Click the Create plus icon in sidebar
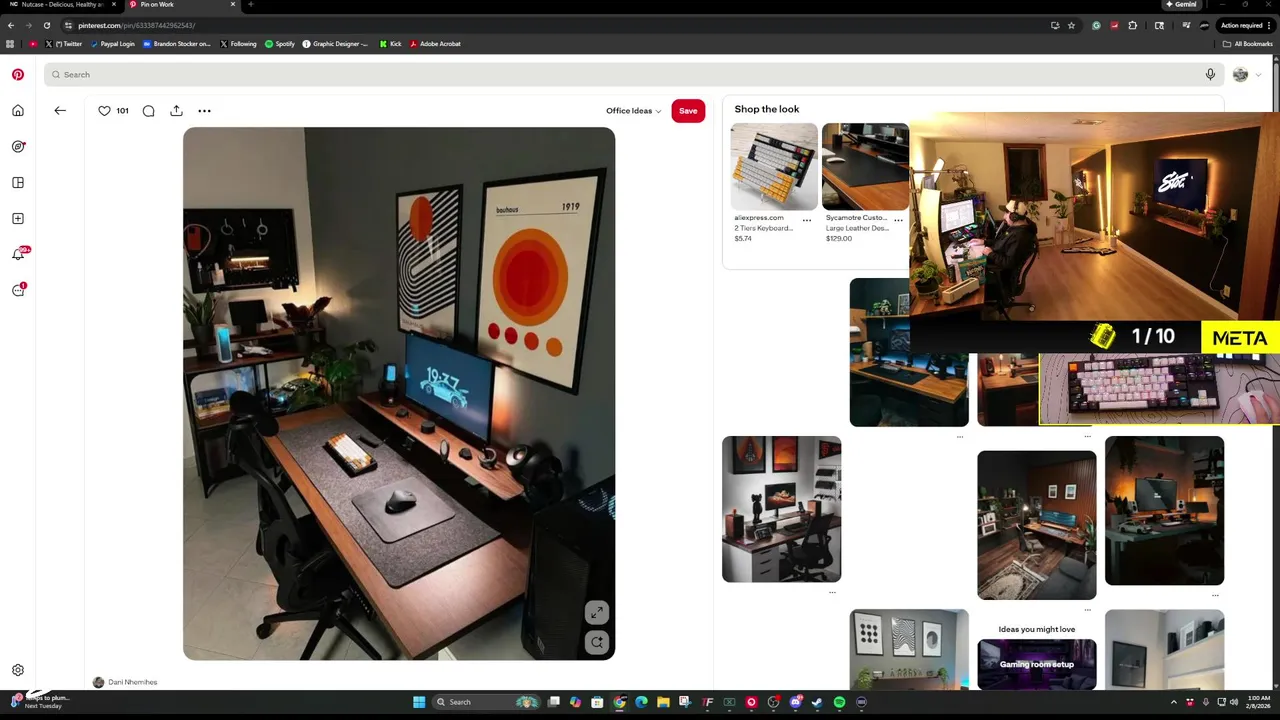The height and width of the screenshot is (720, 1280). (18, 219)
